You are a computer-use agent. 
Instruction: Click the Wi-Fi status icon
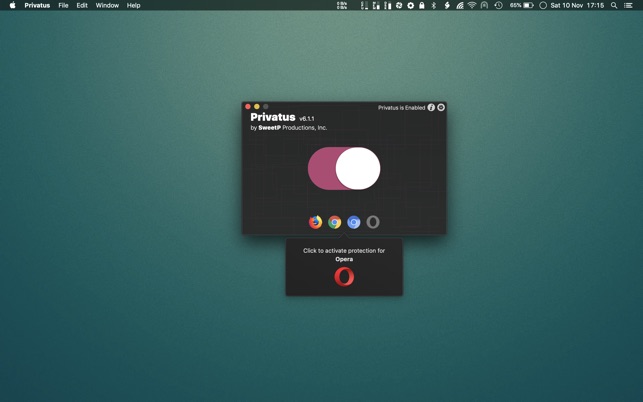click(x=472, y=5)
